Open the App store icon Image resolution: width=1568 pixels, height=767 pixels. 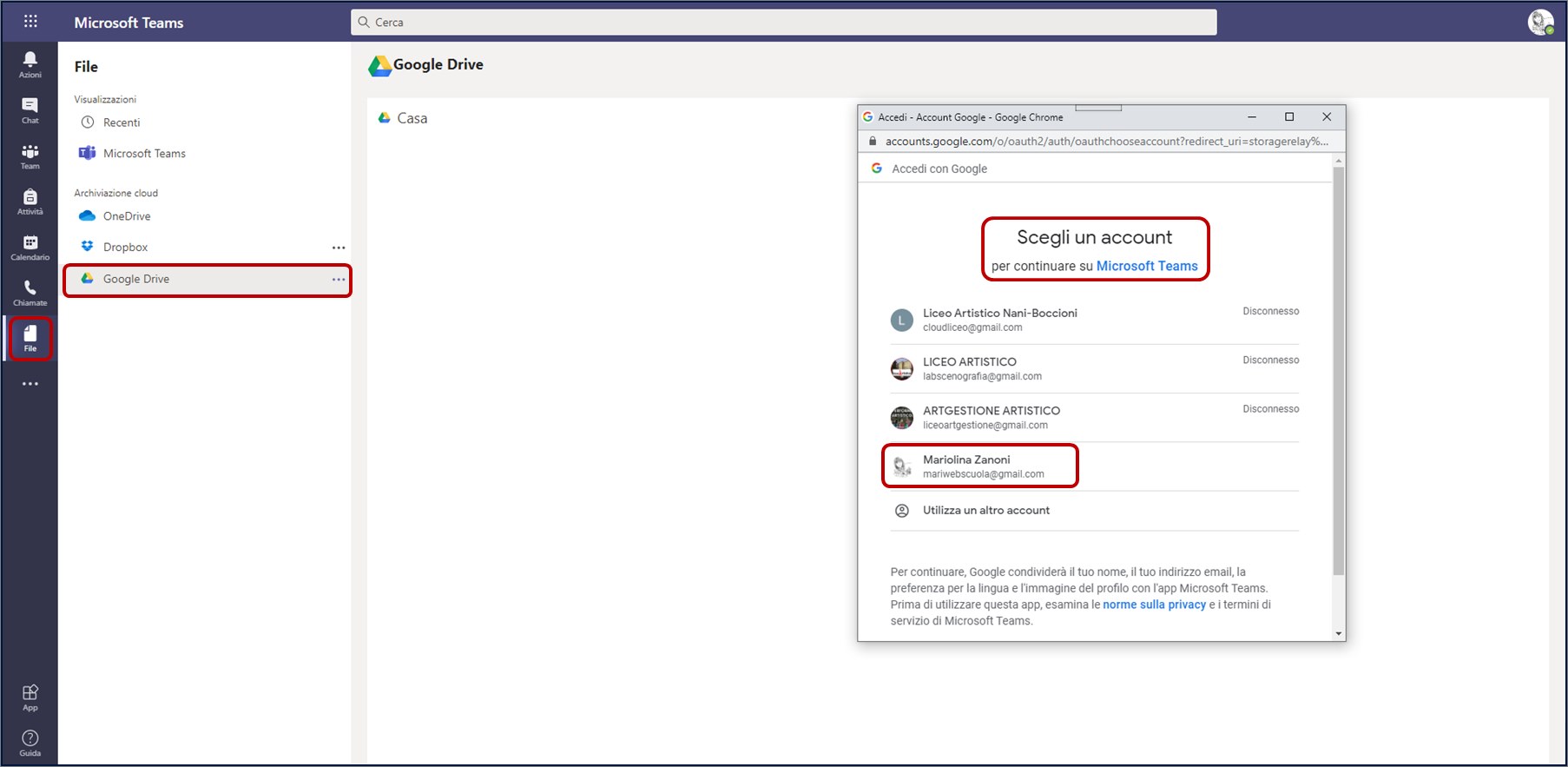[30, 698]
